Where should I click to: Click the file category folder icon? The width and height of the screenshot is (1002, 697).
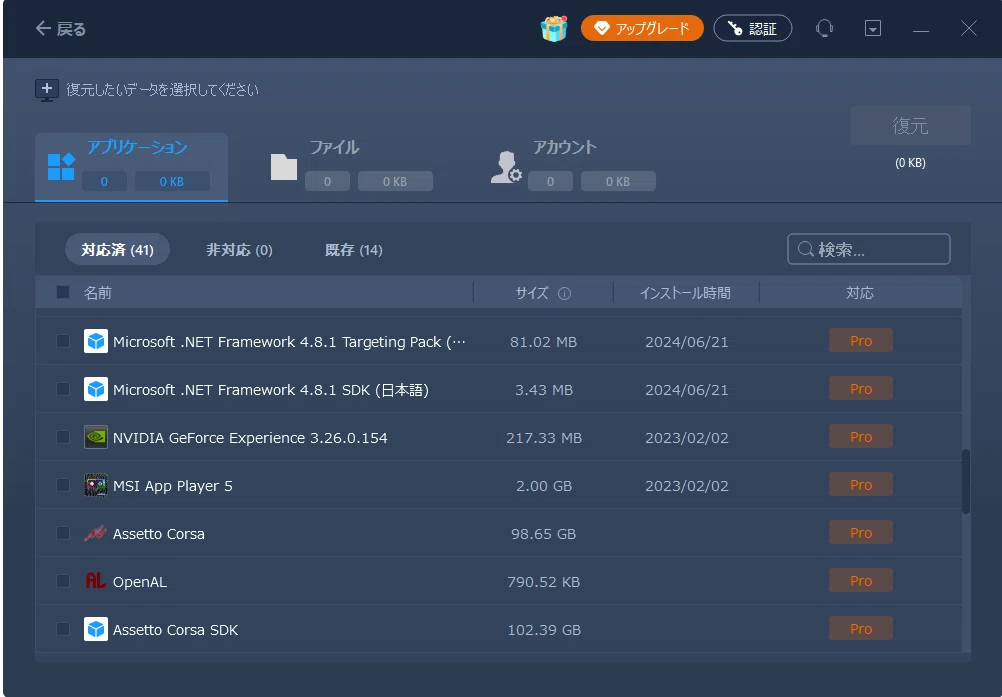pos(284,167)
